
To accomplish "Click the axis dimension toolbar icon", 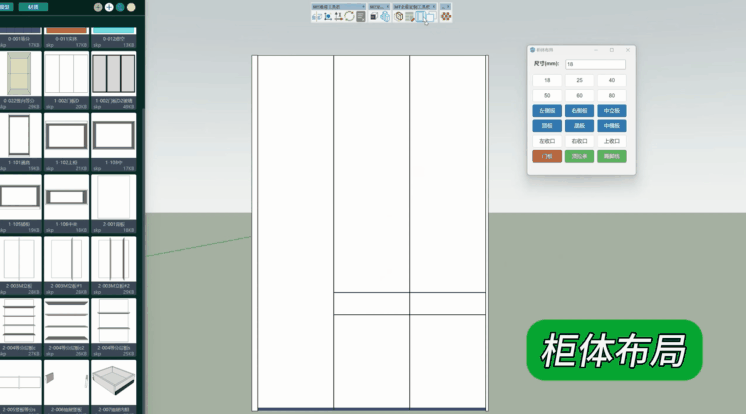I will [327, 16].
